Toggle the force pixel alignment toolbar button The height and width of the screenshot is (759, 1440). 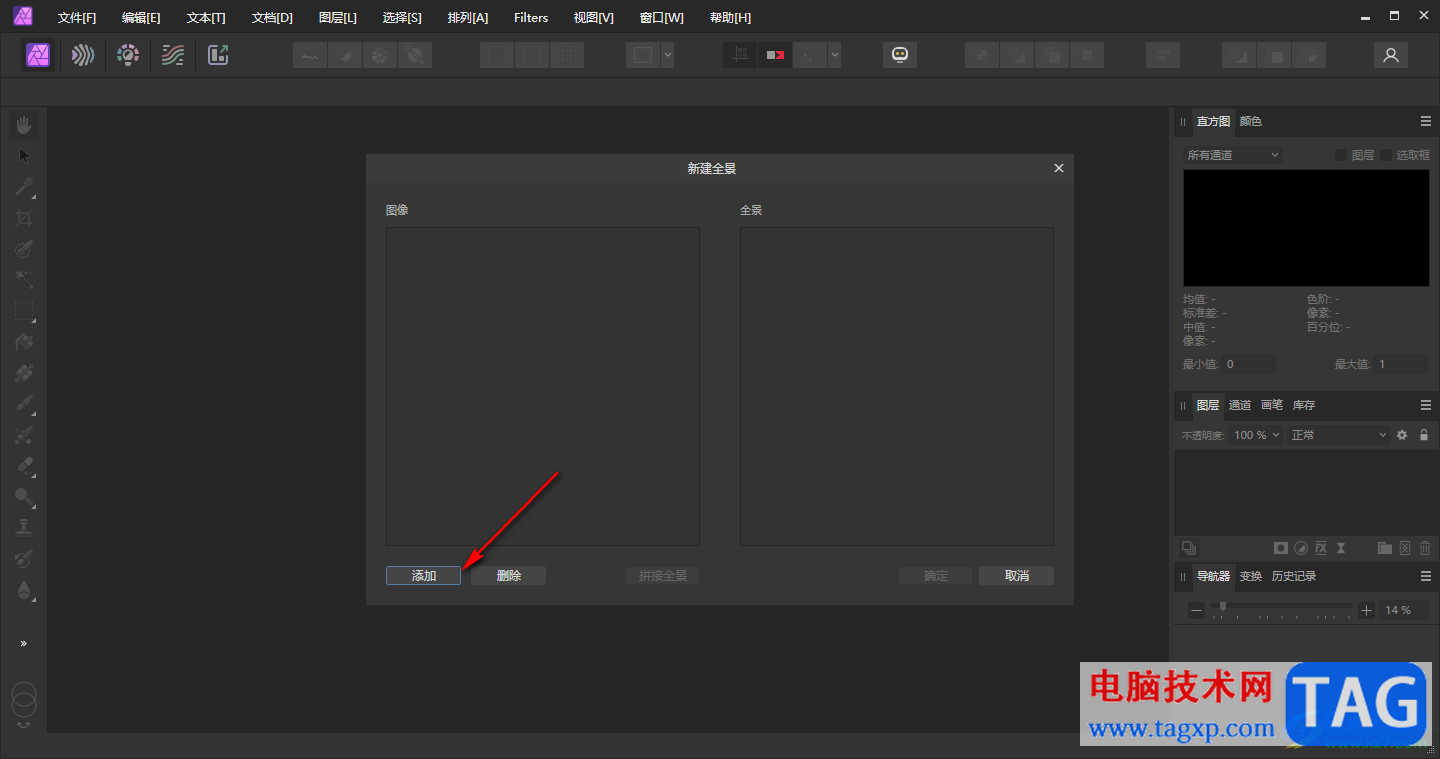tap(741, 55)
